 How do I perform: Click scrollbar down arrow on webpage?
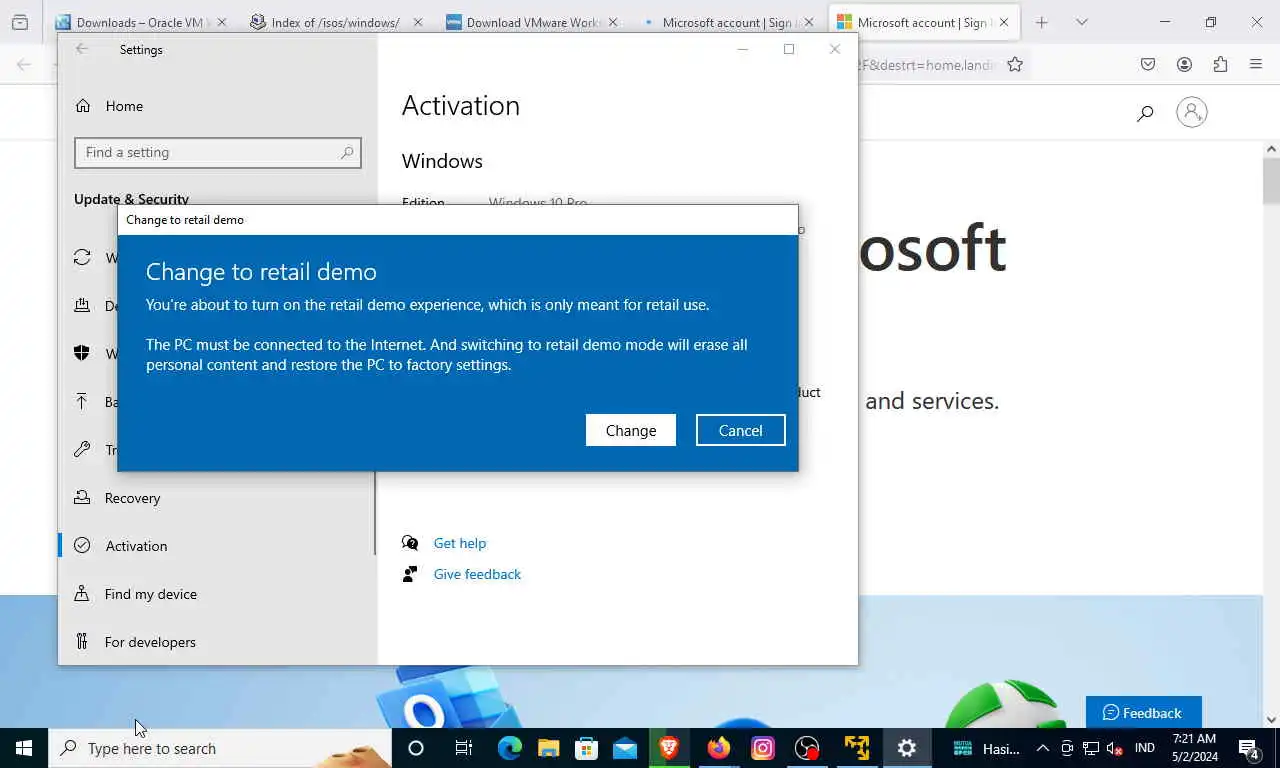1271,719
